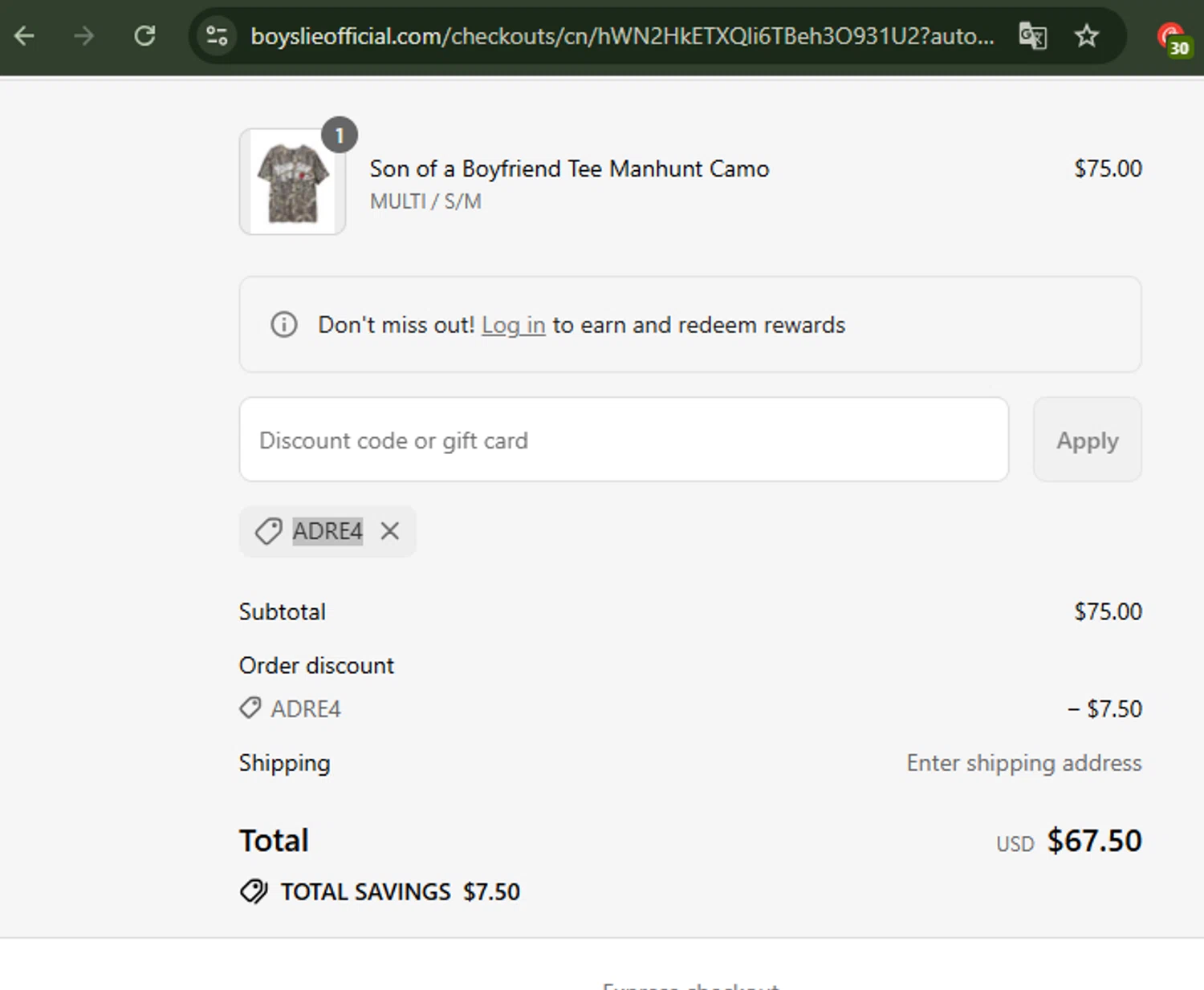
Task: Open site information icon in address bar
Action: pos(217,35)
